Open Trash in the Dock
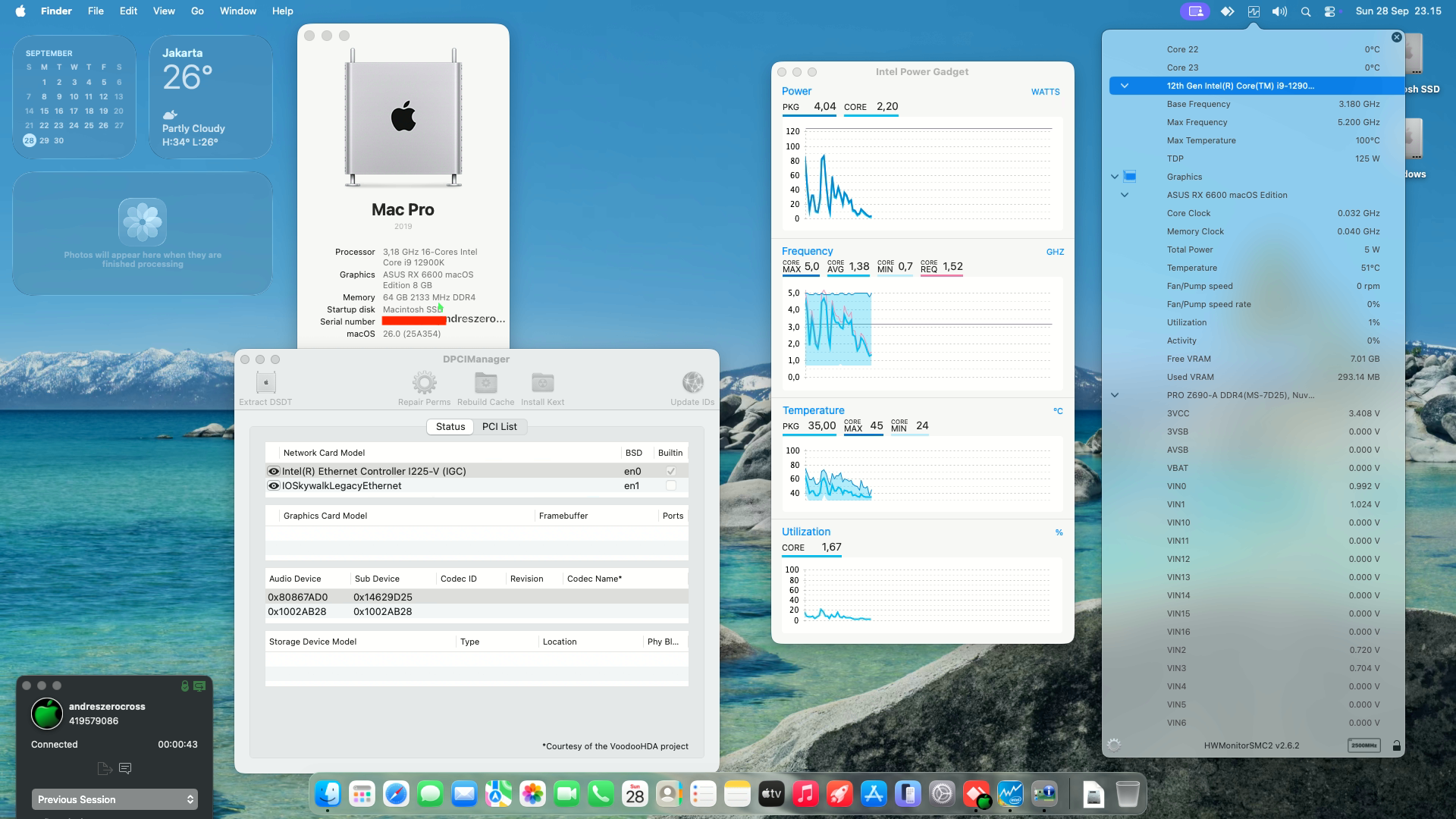This screenshot has height=819, width=1456. pos(1128,794)
